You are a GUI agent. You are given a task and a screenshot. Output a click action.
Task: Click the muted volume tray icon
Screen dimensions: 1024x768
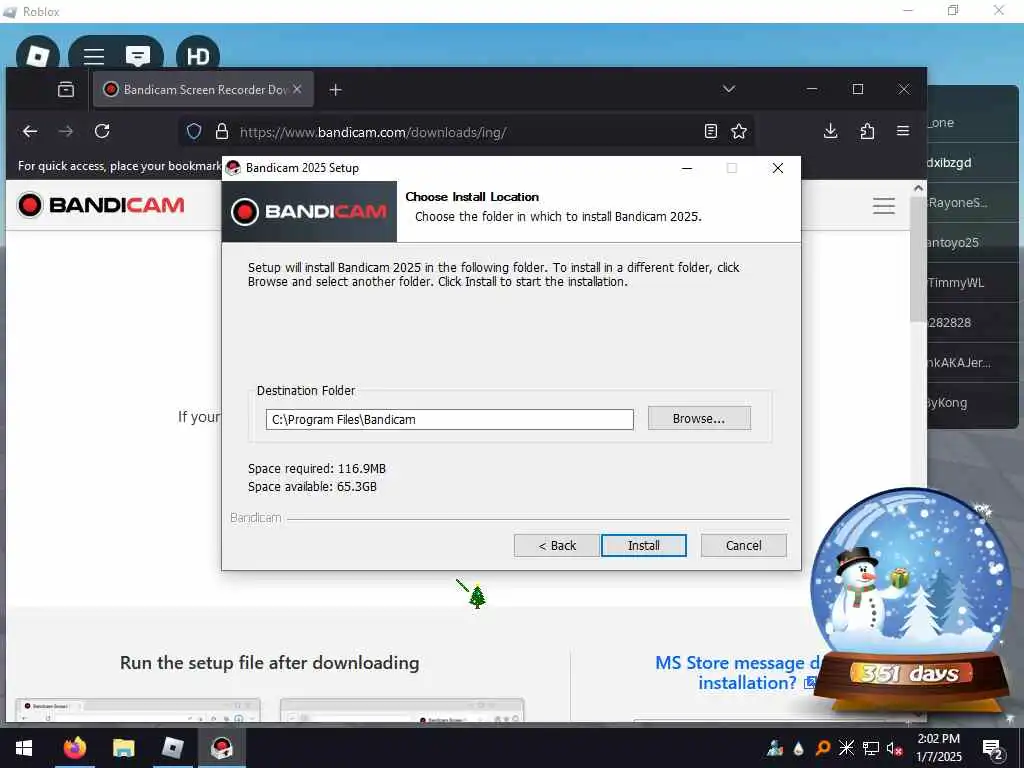point(894,748)
